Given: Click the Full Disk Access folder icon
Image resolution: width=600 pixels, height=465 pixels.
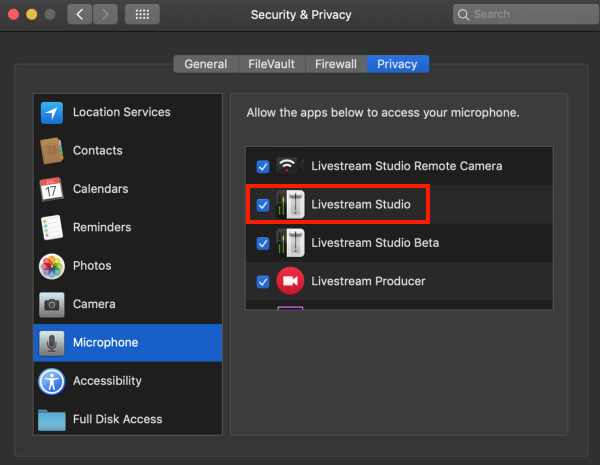Looking at the screenshot, I should point(52,420).
